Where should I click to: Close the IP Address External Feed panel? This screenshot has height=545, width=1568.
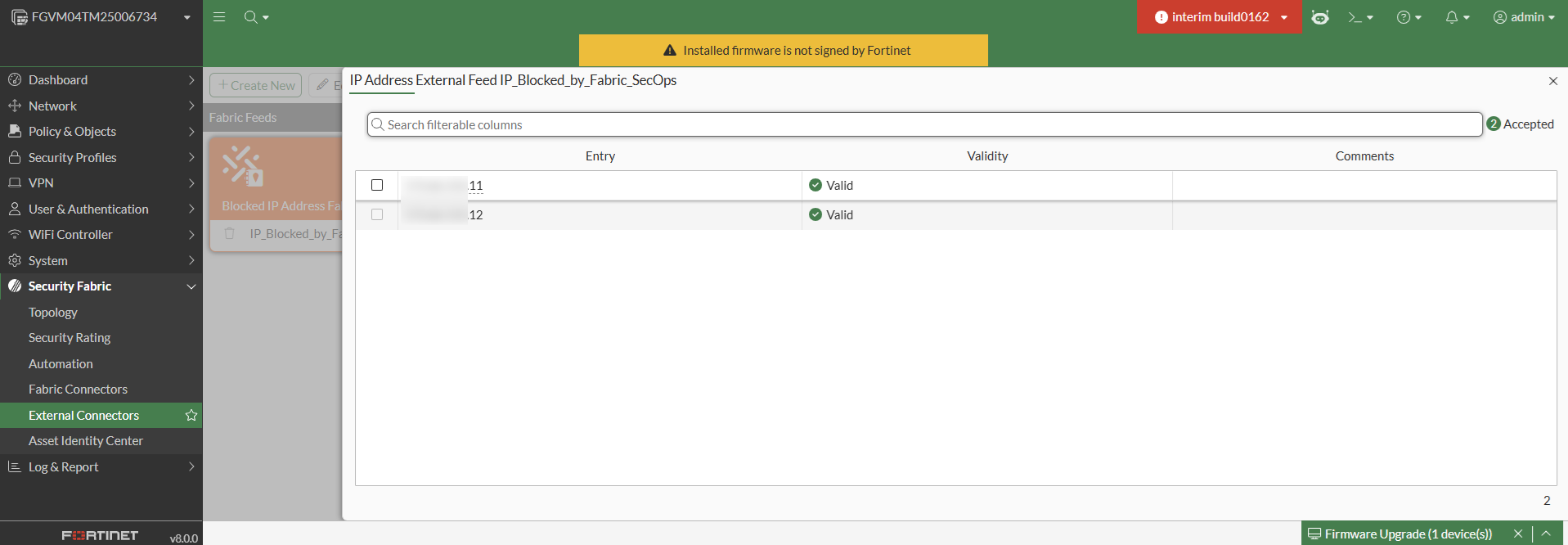(x=1552, y=81)
